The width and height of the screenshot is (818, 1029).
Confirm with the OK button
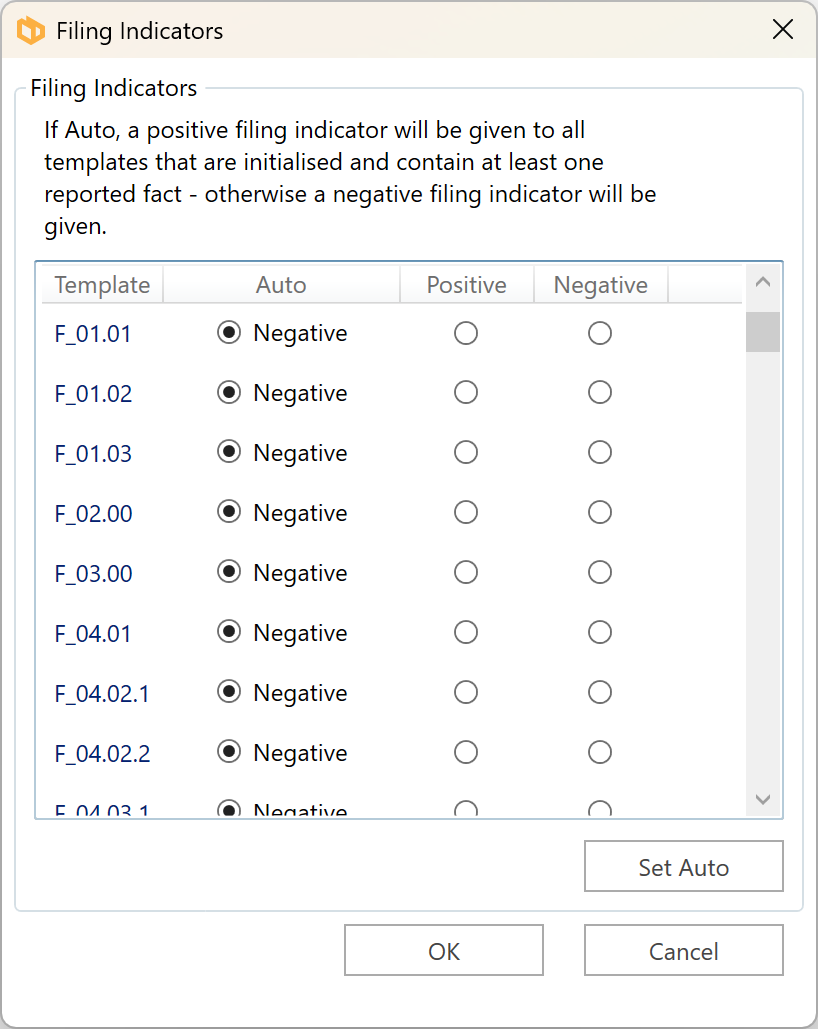(x=444, y=951)
